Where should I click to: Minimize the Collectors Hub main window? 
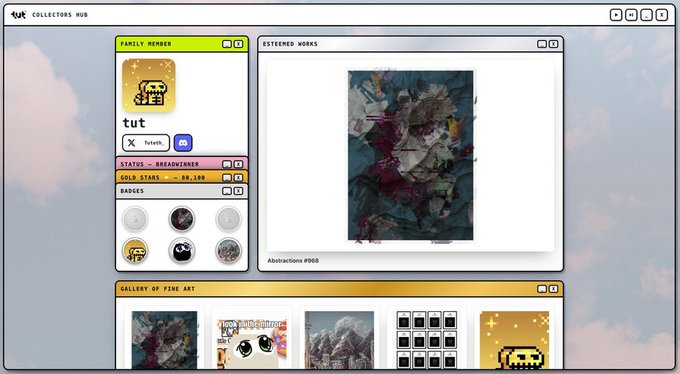(x=646, y=15)
